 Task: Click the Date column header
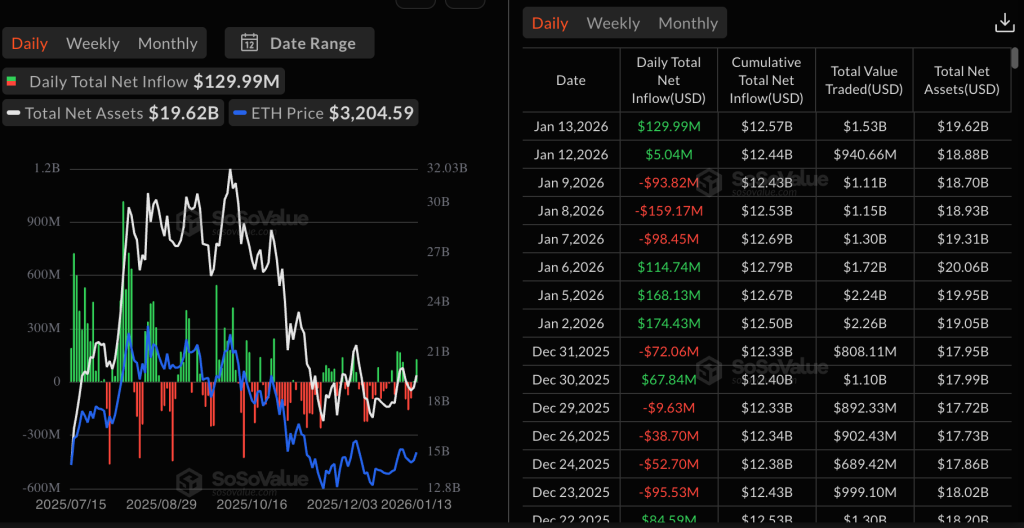pos(571,80)
